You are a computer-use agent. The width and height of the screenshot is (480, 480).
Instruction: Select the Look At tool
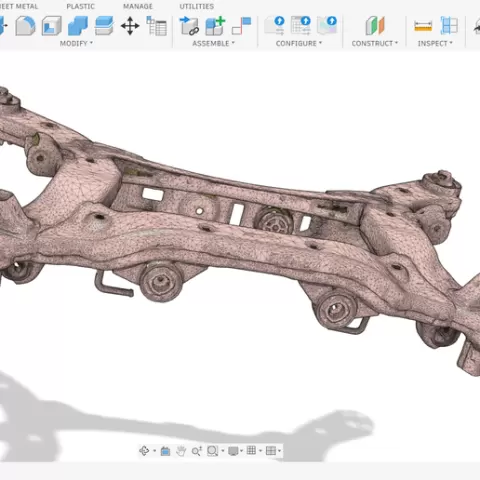[165, 451]
